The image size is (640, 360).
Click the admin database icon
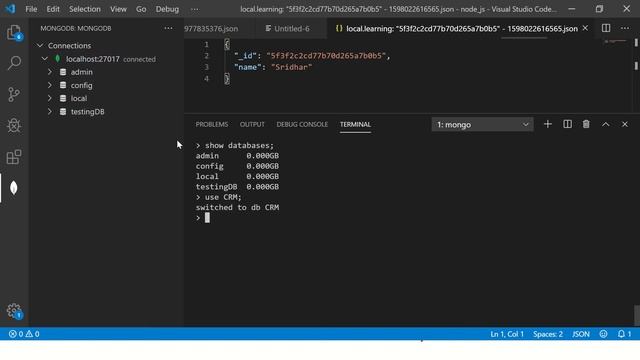(63, 72)
